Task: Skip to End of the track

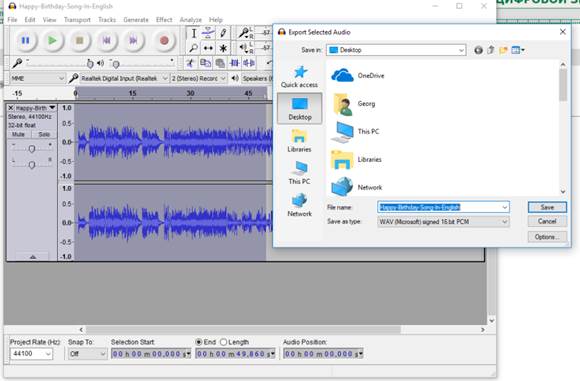Action: coord(134,40)
